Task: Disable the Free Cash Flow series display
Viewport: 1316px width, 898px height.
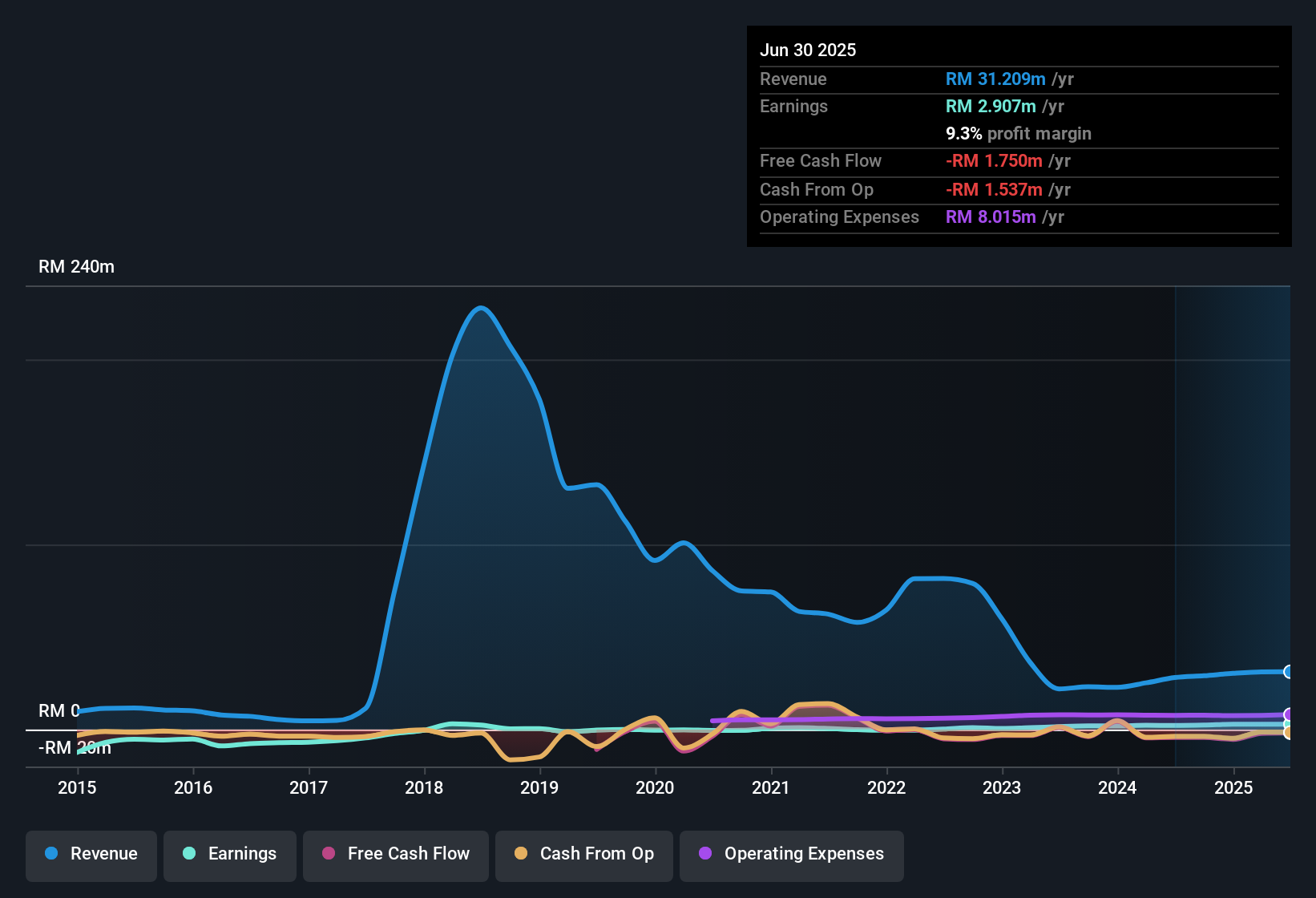Action: (x=395, y=854)
